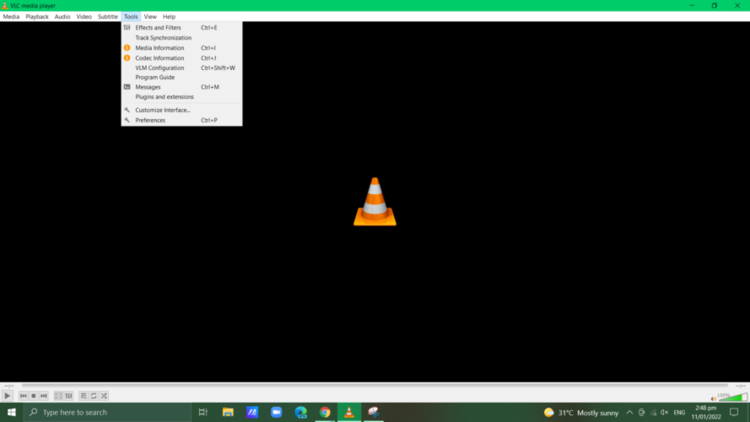This screenshot has height=422, width=750.
Task: Open the Media menu
Action: click(11, 16)
